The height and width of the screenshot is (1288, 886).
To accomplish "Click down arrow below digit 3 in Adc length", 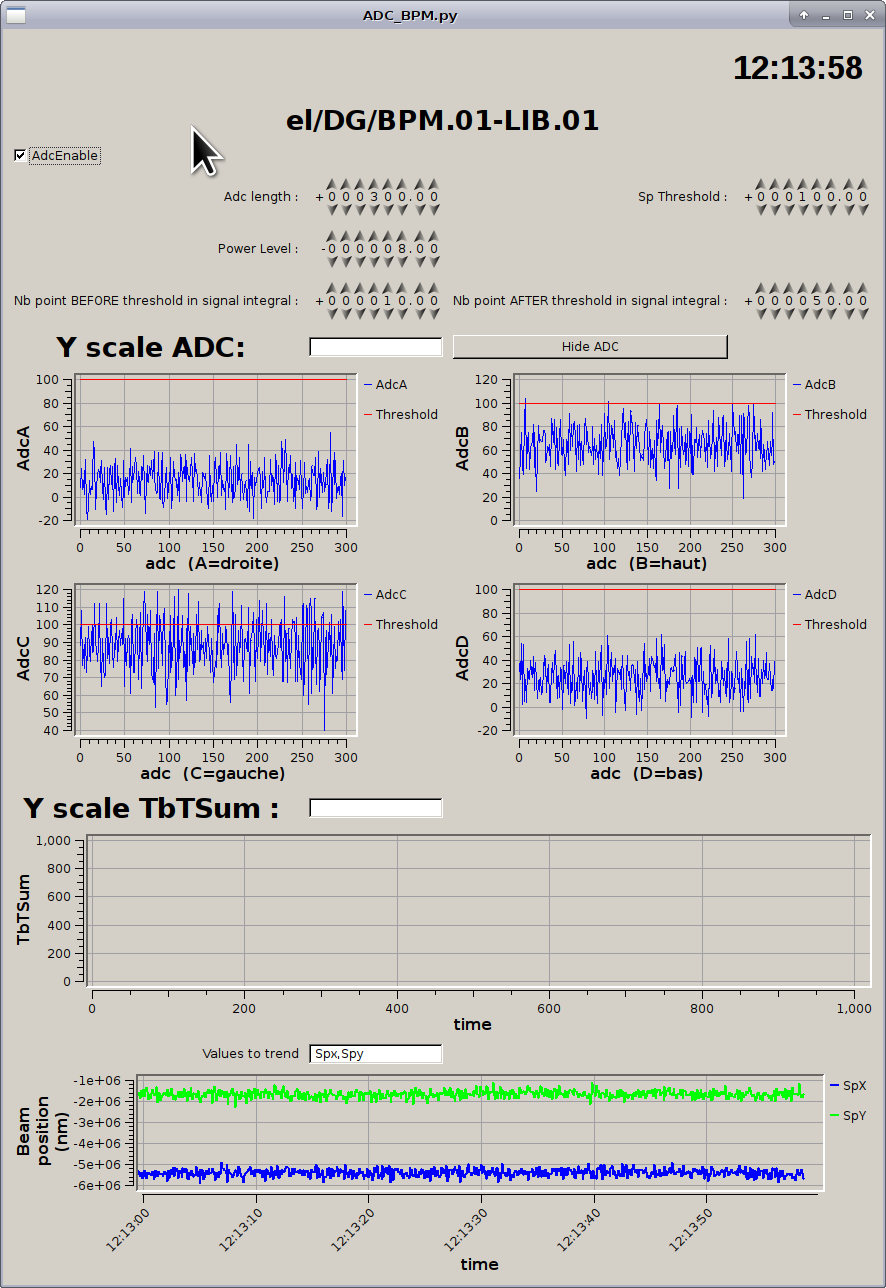I will click(374, 210).
